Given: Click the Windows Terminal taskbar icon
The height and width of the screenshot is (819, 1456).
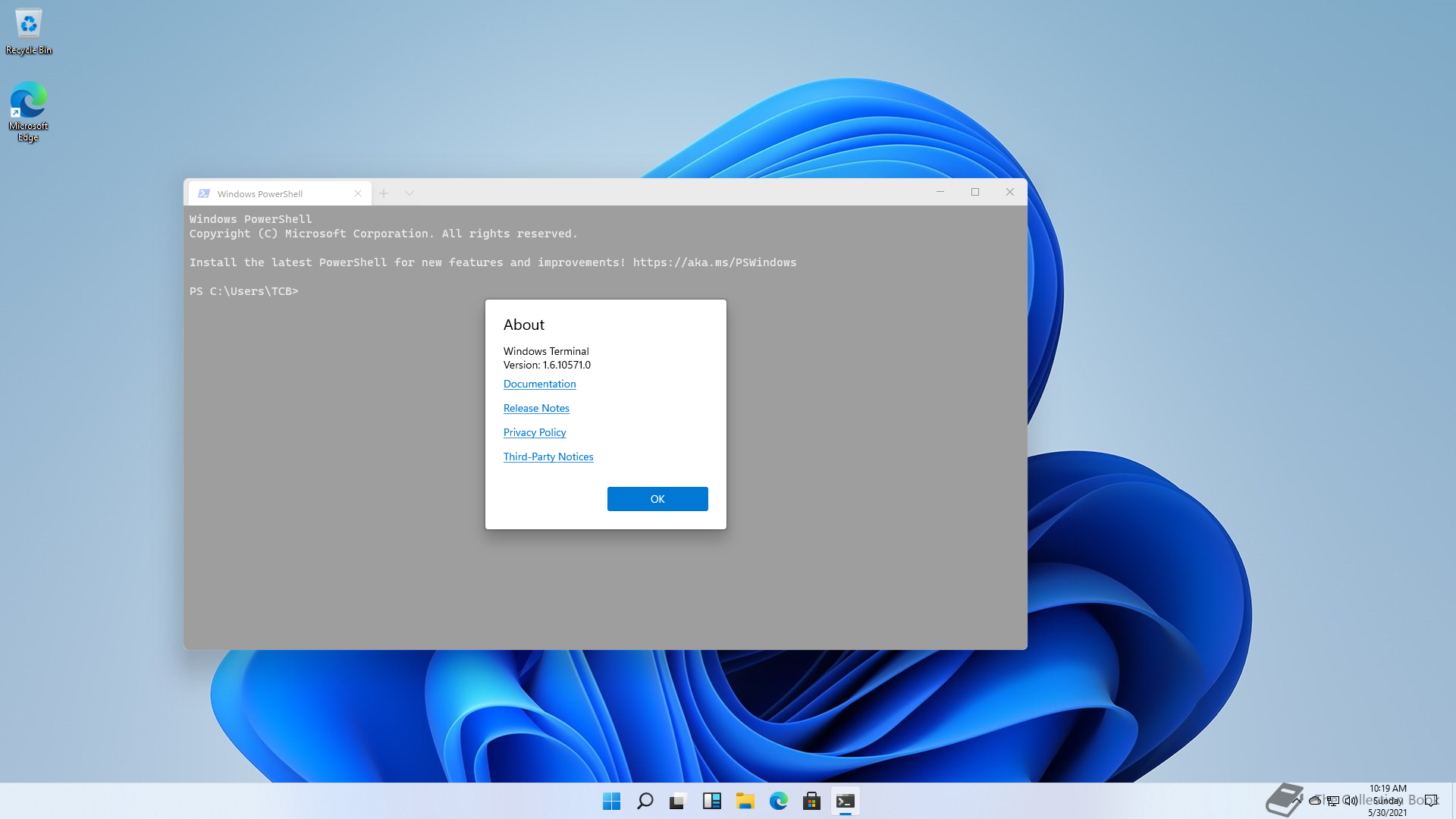Looking at the screenshot, I should (x=845, y=801).
